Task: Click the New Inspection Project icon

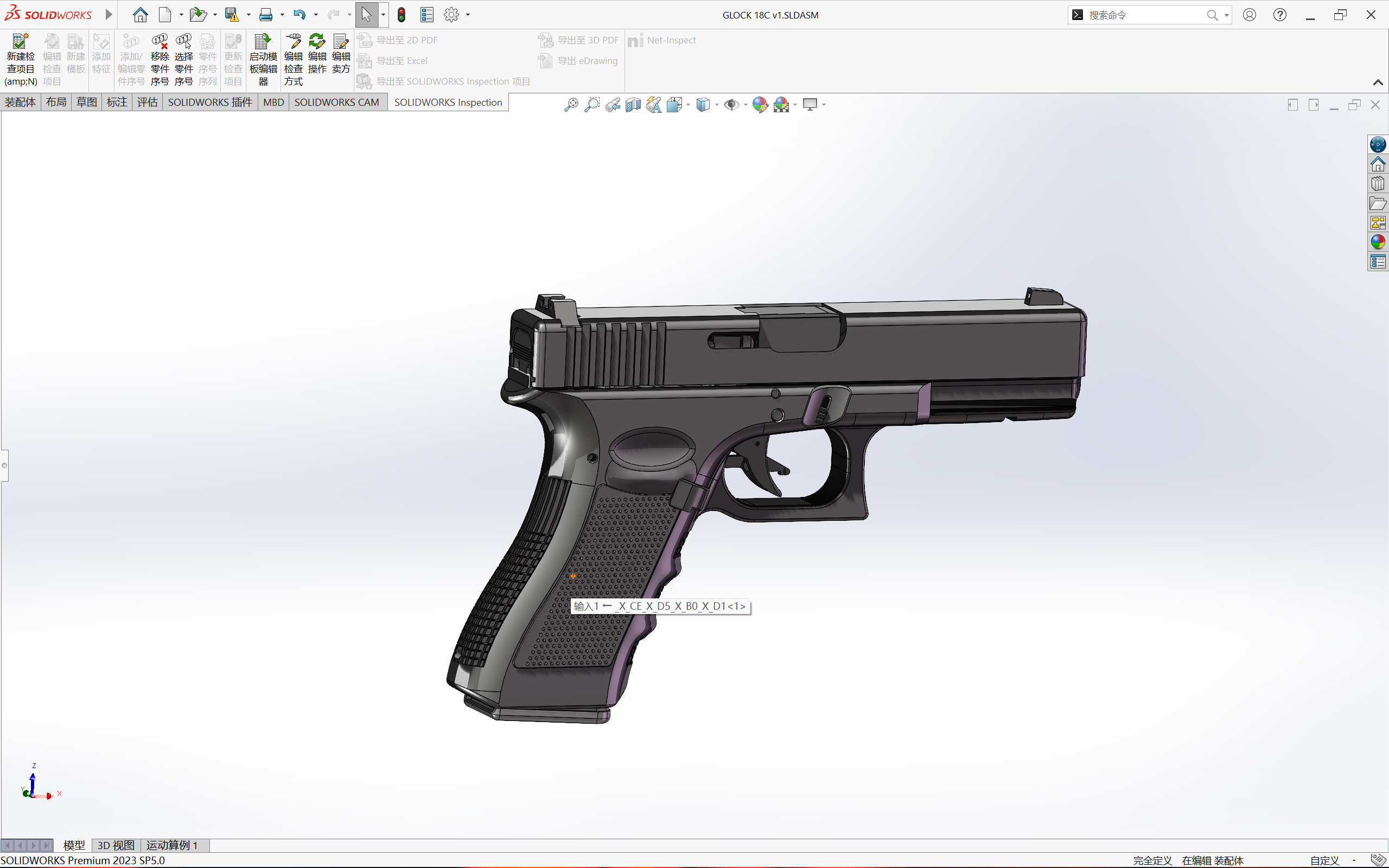Action: [21, 60]
